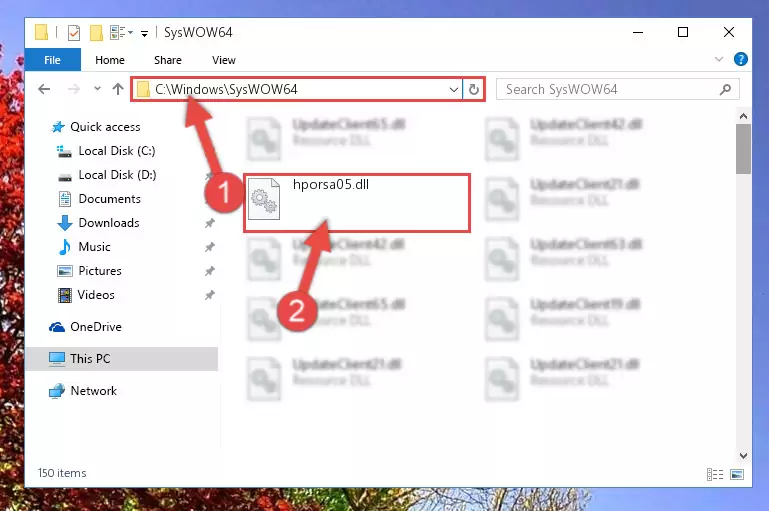Click the Videos film strip icon
This screenshot has height=511, width=769.
coord(65,295)
